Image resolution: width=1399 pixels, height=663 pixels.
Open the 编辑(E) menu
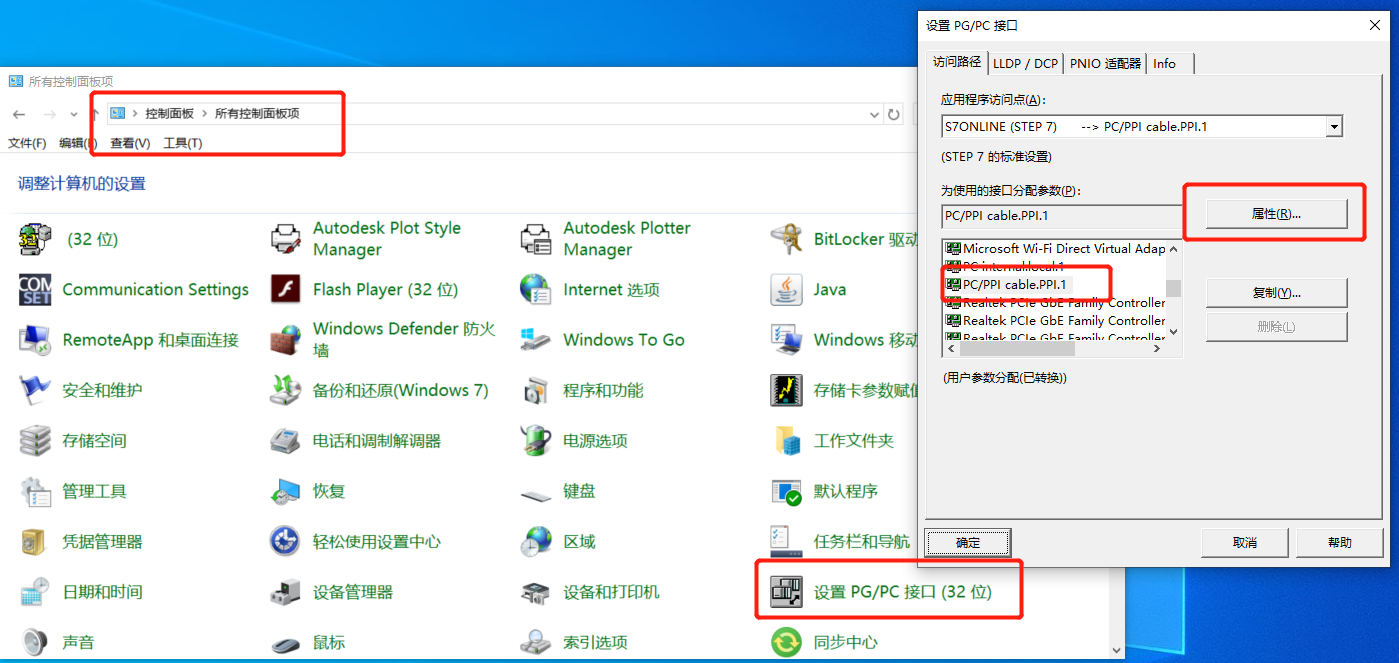[x=78, y=143]
